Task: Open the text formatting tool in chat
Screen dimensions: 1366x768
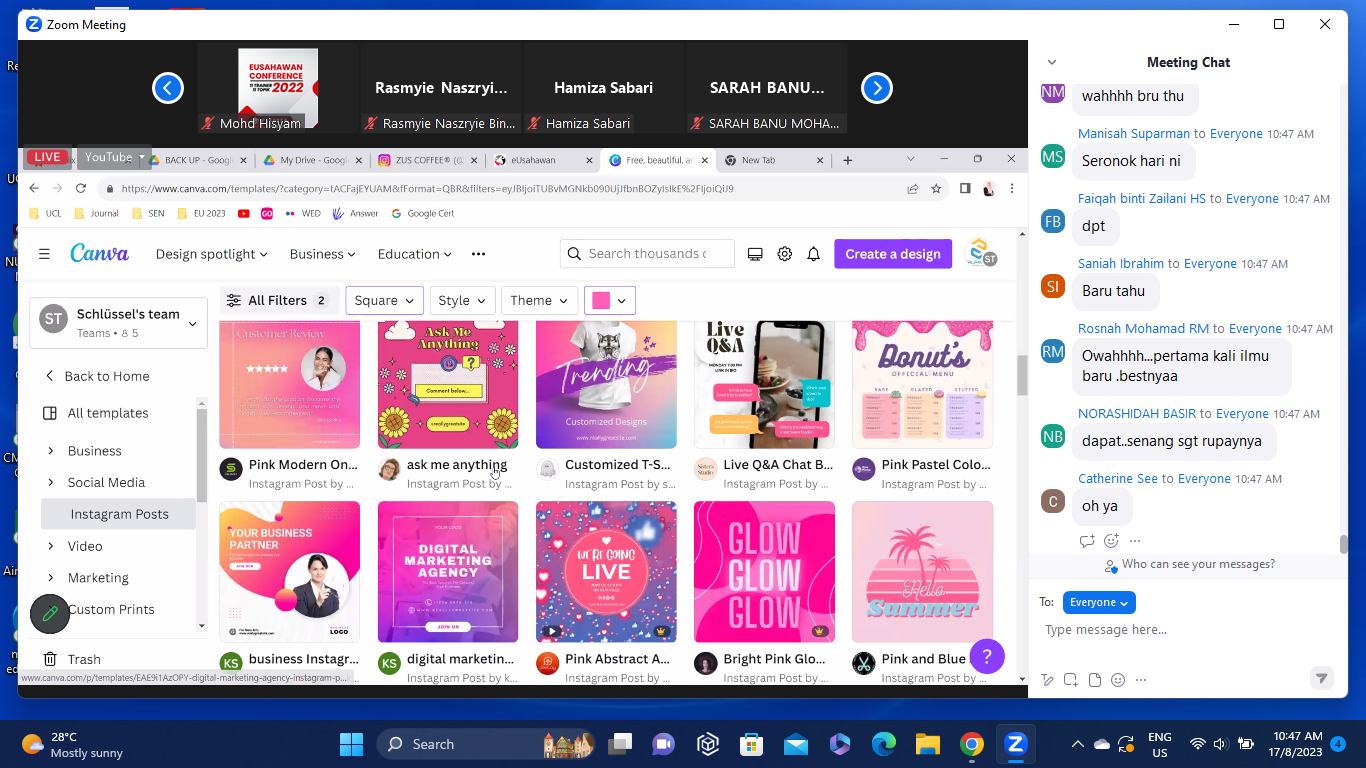Action: pos(1047,680)
